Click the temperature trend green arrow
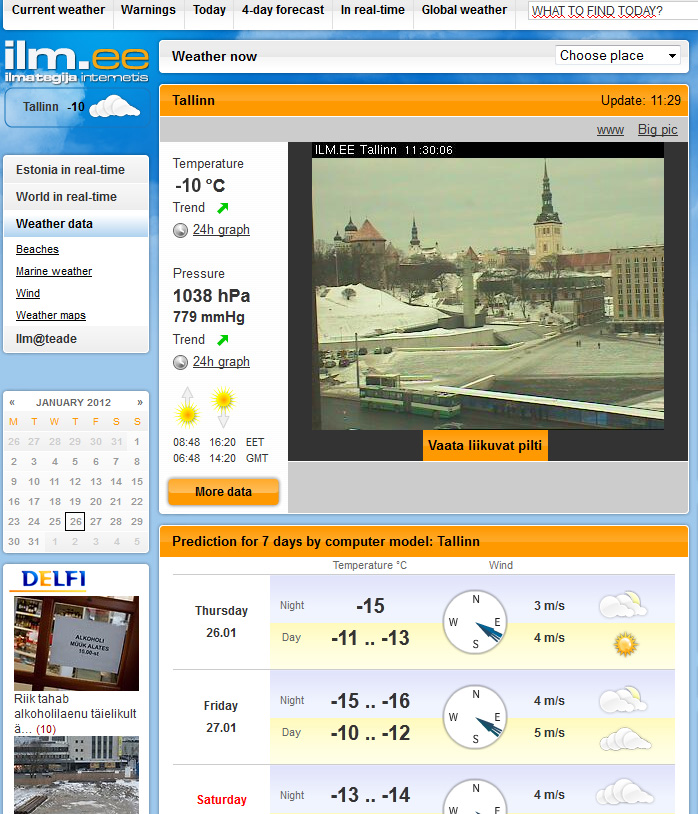The image size is (698, 814). (x=223, y=208)
